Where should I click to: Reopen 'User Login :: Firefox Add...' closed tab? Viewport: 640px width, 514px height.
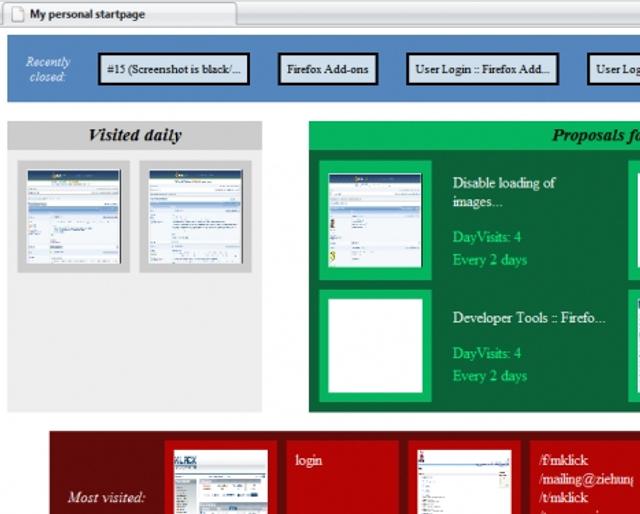click(482, 69)
